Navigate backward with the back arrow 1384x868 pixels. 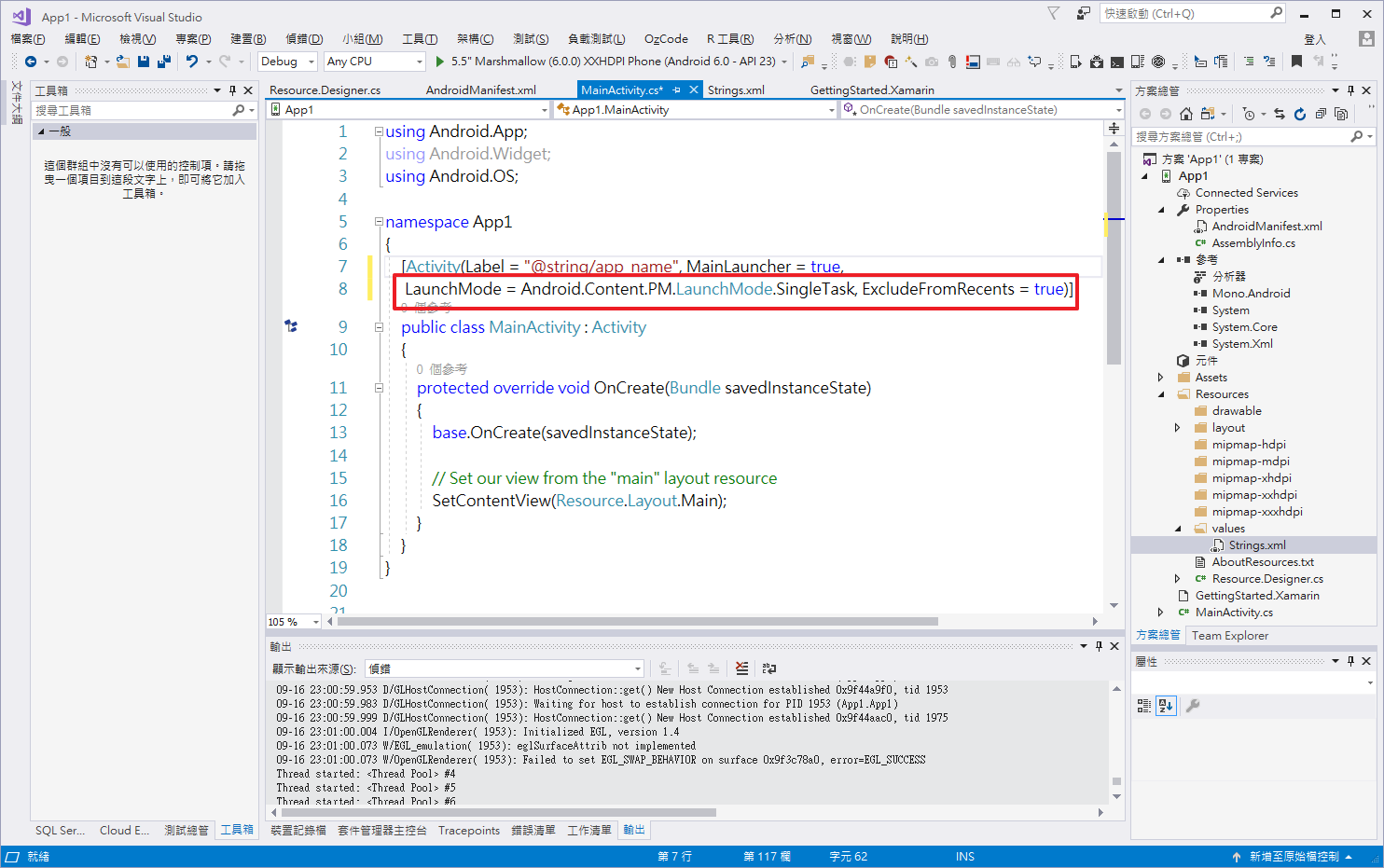coord(31,62)
